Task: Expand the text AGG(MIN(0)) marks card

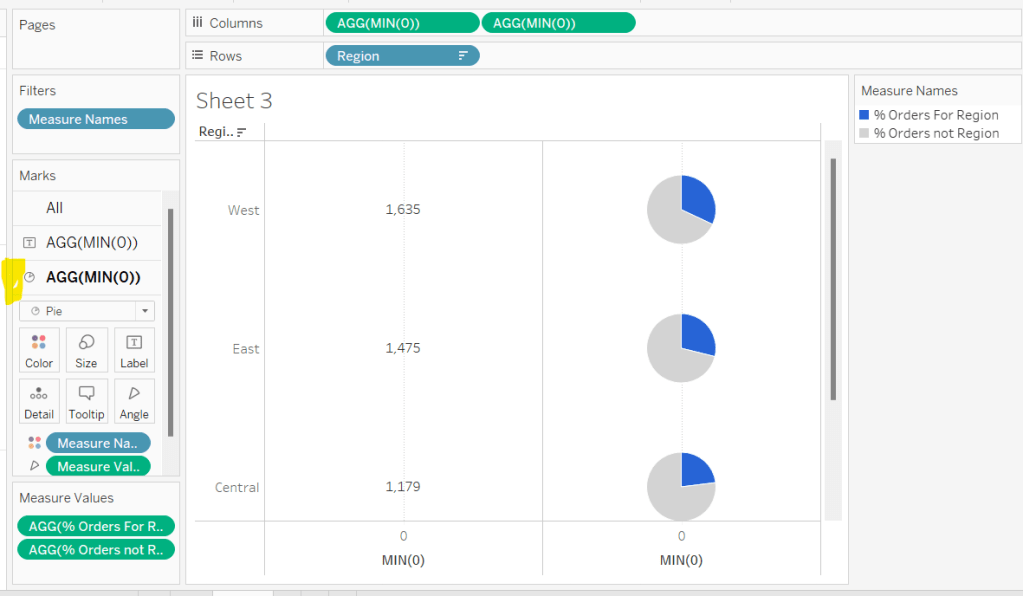Action: click(x=91, y=242)
